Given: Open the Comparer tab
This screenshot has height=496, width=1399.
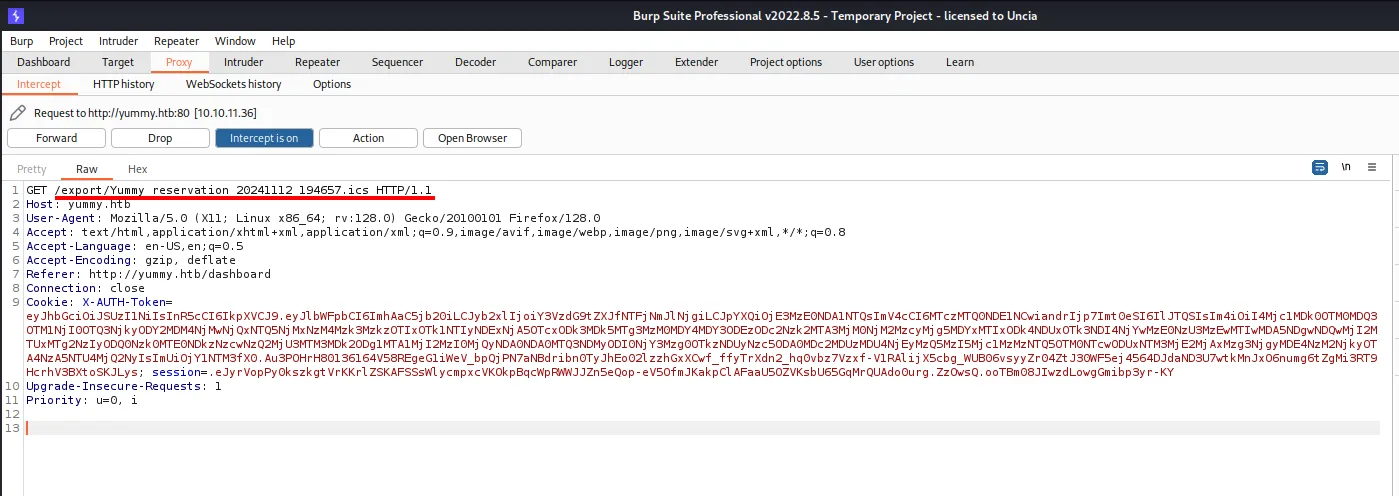Looking at the screenshot, I should [552, 62].
